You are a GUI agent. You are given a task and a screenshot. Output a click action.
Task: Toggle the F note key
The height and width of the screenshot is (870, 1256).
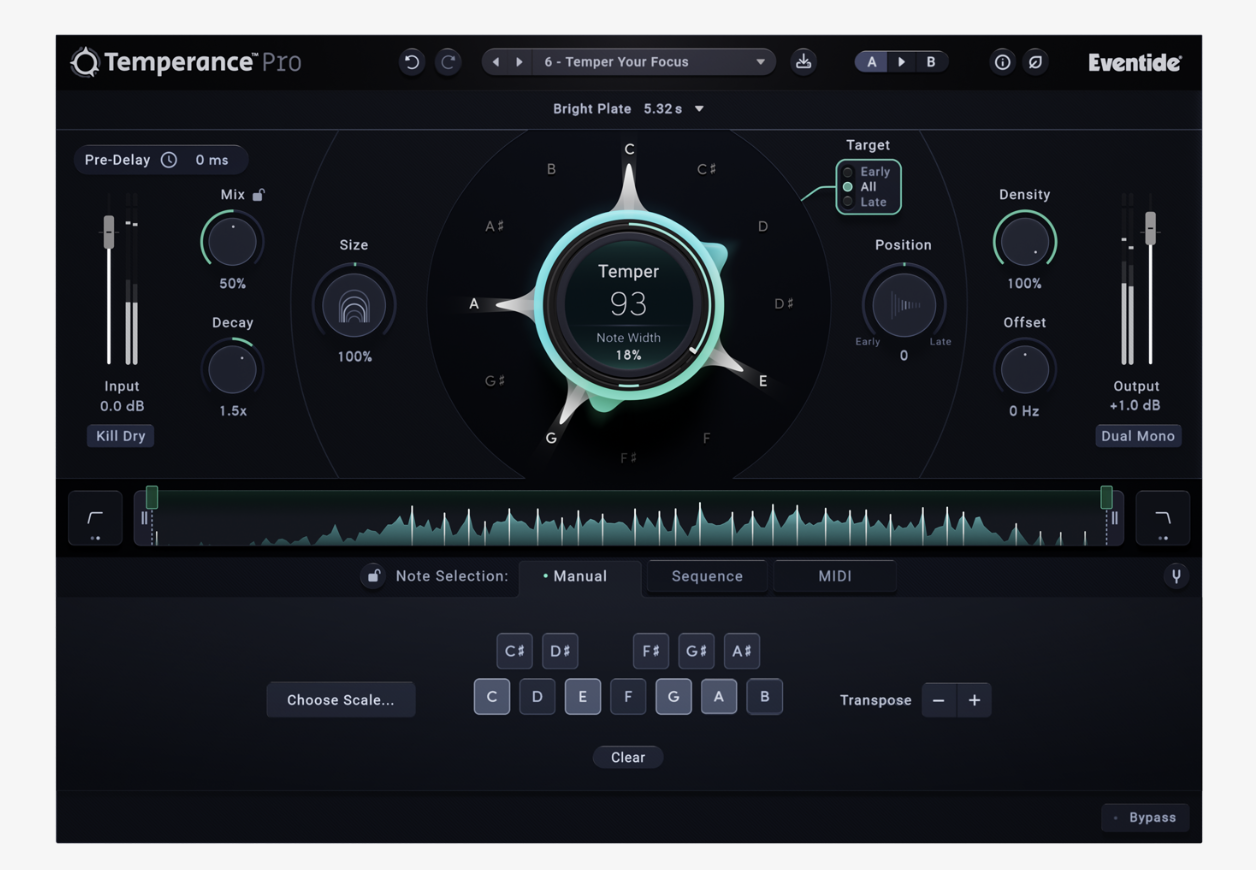[628, 697]
